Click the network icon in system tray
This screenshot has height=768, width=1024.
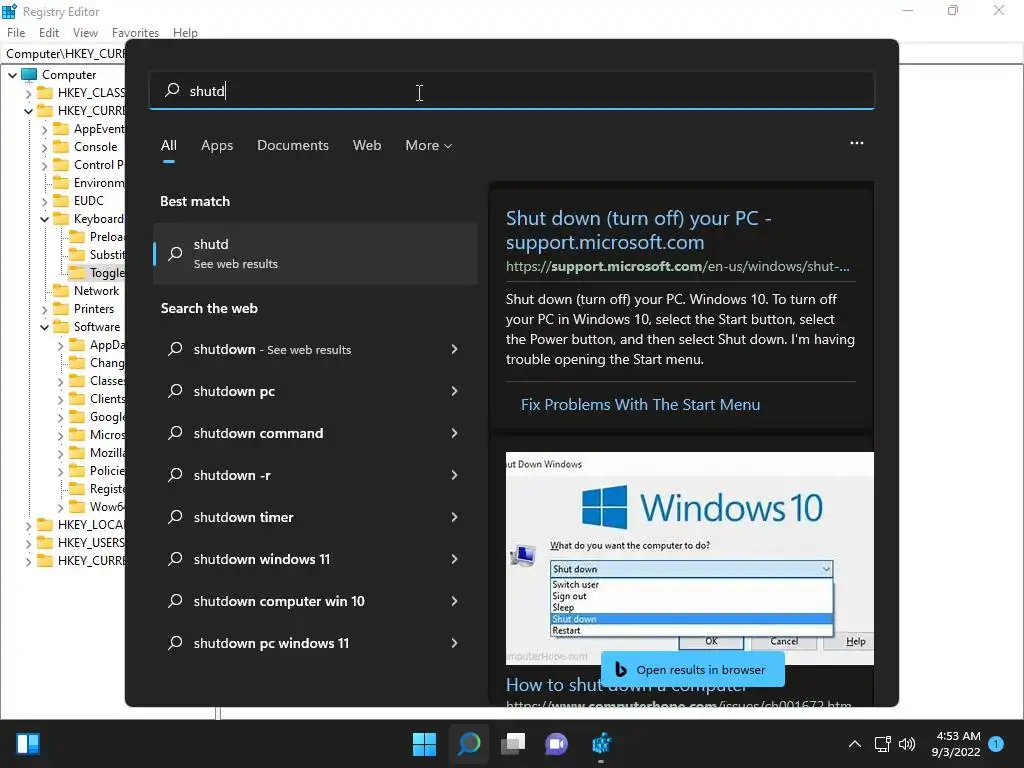tap(882, 744)
